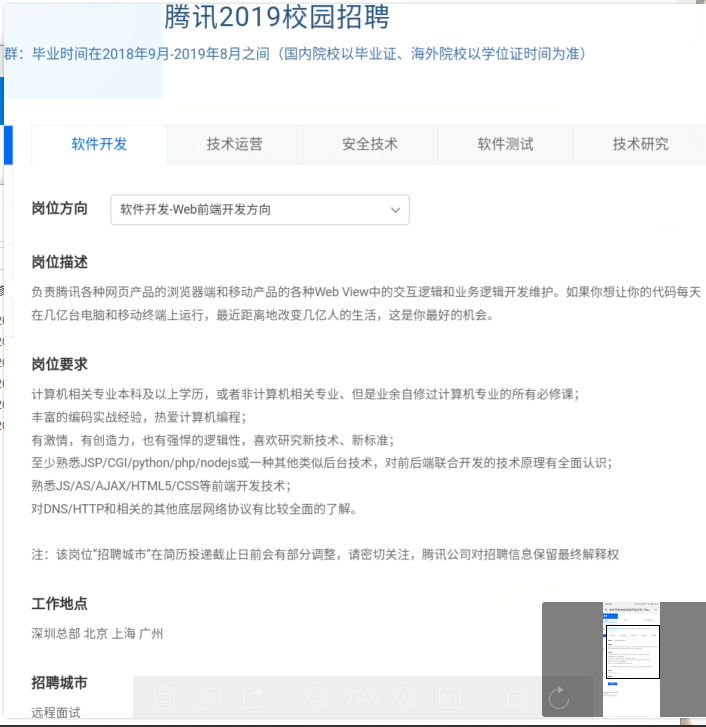Image resolution: width=706 pixels, height=727 pixels.
Task: Open the 安全技术 tab
Action: coord(370,144)
